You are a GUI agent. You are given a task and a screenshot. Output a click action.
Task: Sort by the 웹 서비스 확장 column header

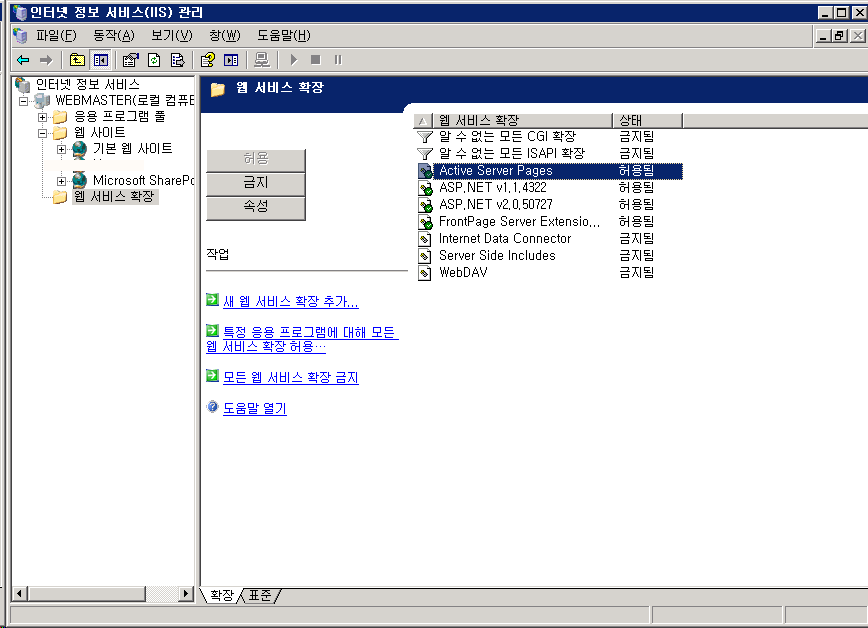click(x=522, y=120)
